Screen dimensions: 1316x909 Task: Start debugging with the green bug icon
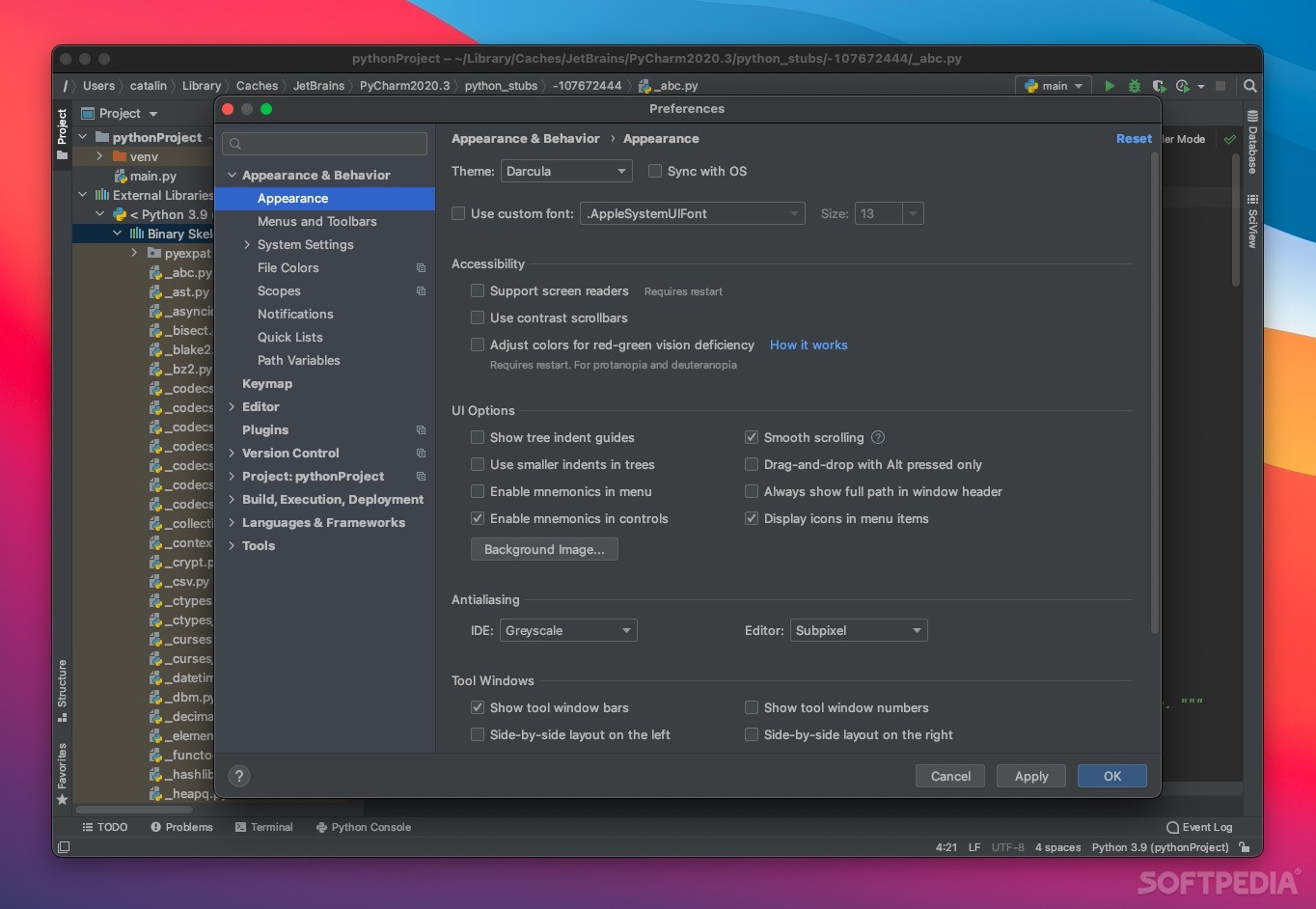(1135, 86)
